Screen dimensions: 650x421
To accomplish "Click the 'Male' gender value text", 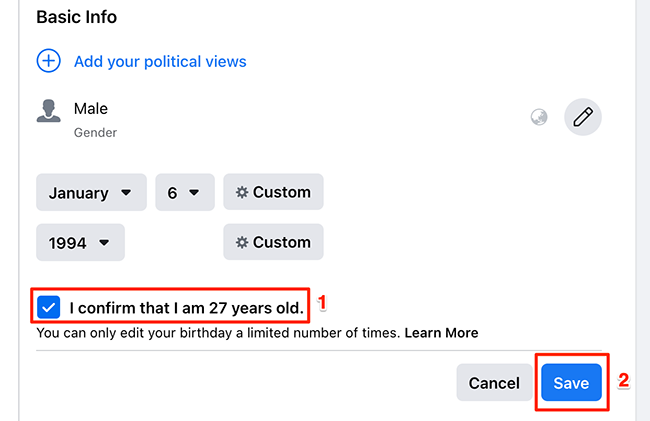I will (x=91, y=108).
